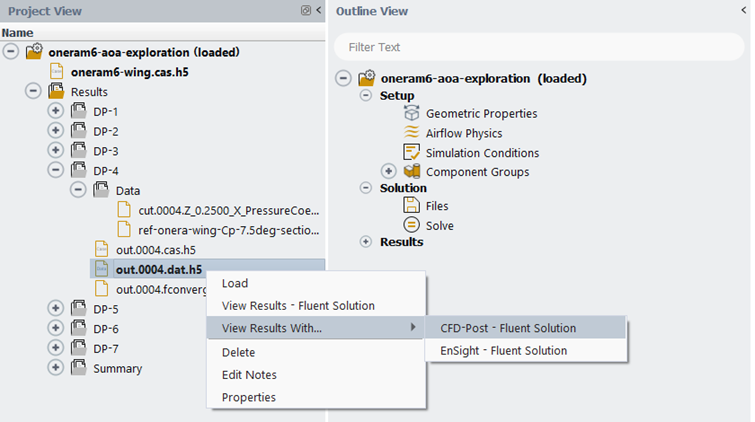Click Load in the context menu
The width and height of the screenshot is (755, 422).
point(235,283)
